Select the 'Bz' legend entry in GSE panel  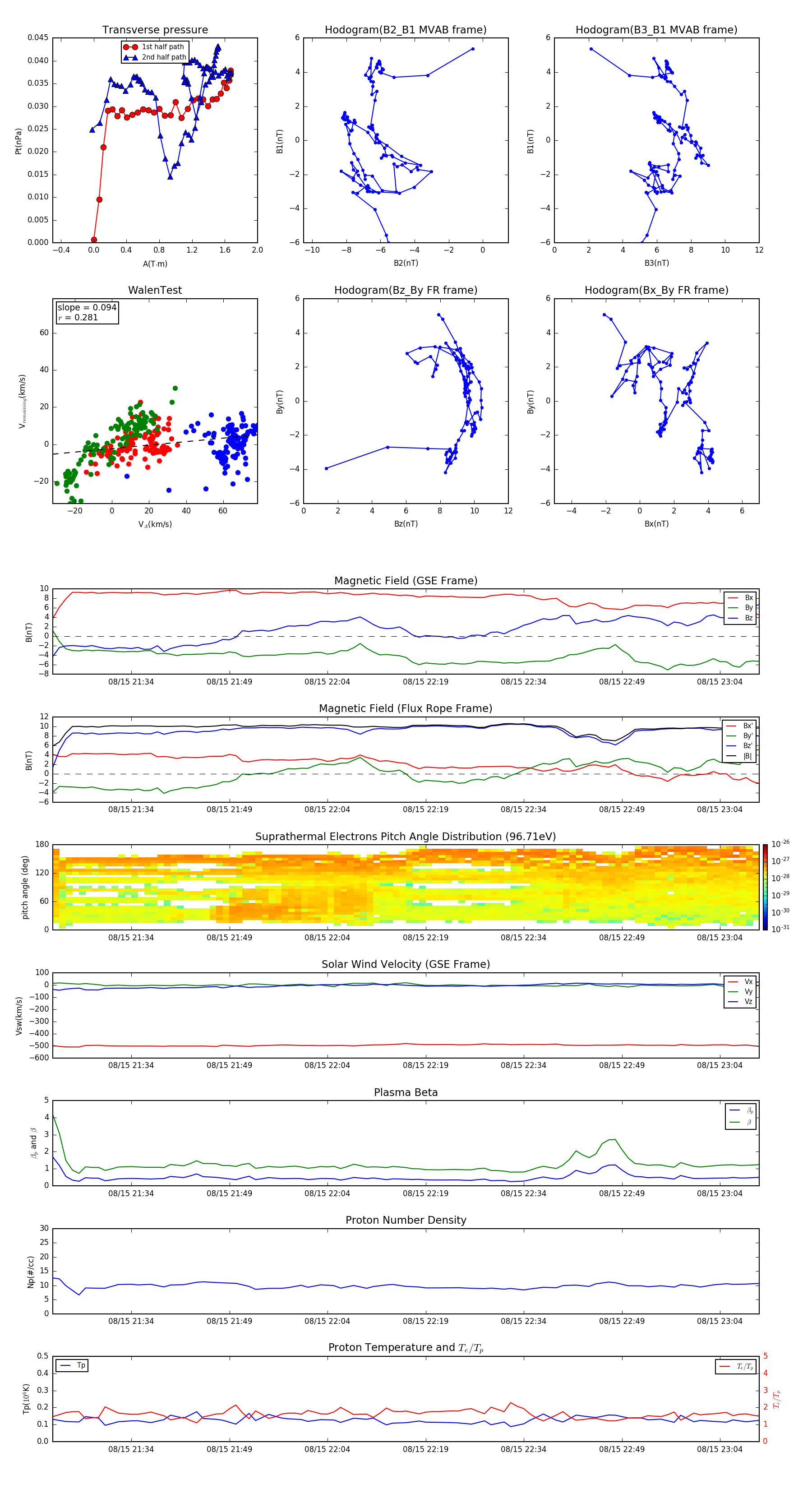point(740,618)
